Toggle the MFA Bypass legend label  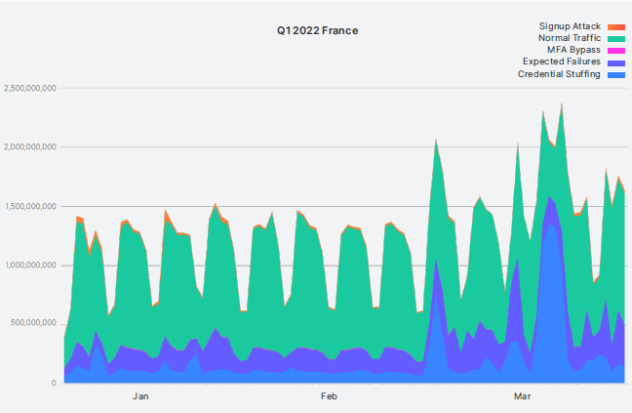pyautogui.click(x=574, y=50)
